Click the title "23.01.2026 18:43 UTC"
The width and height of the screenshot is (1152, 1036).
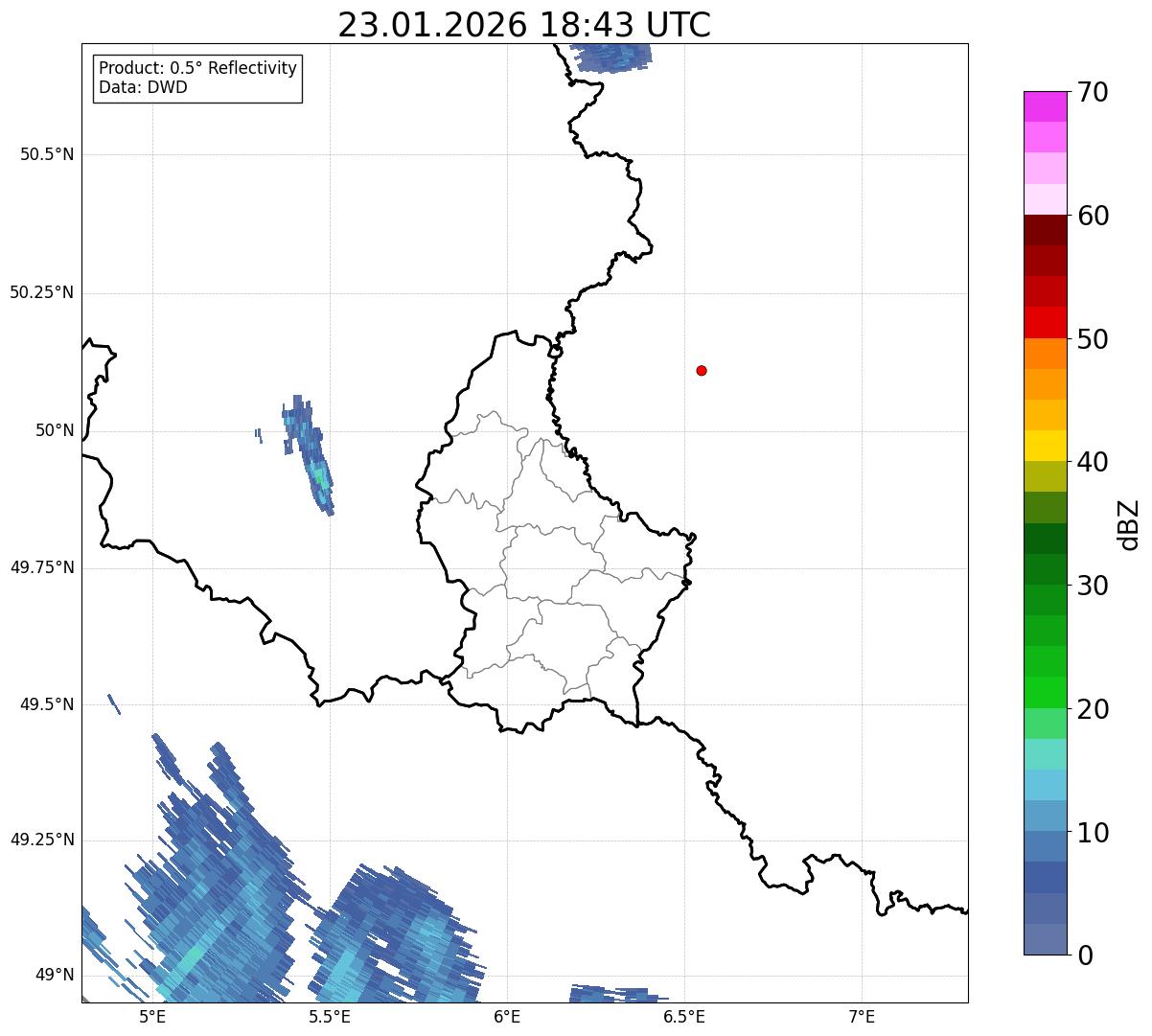(x=524, y=24)
